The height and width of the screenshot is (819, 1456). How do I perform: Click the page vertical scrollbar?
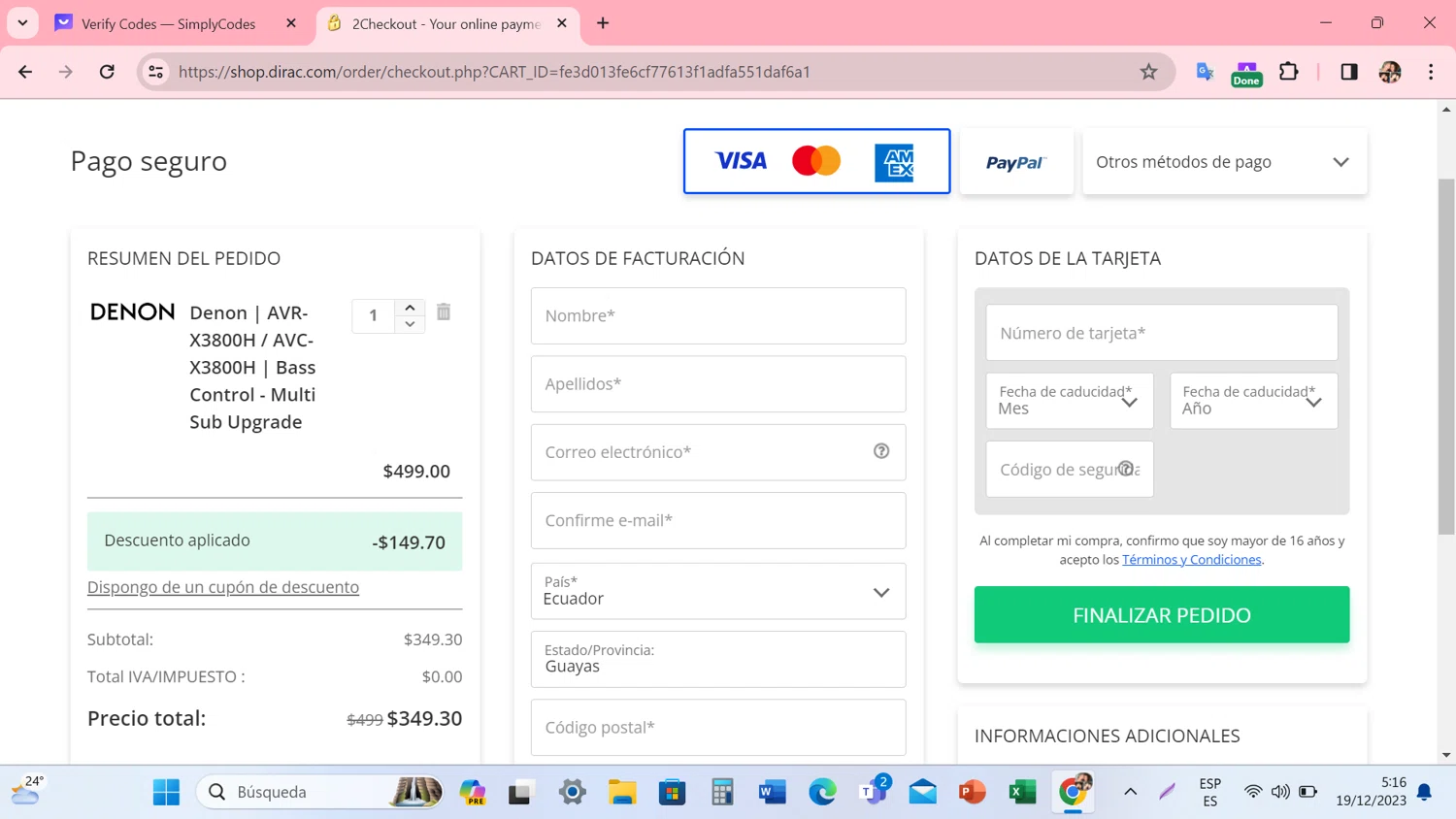pos(1446,356)
